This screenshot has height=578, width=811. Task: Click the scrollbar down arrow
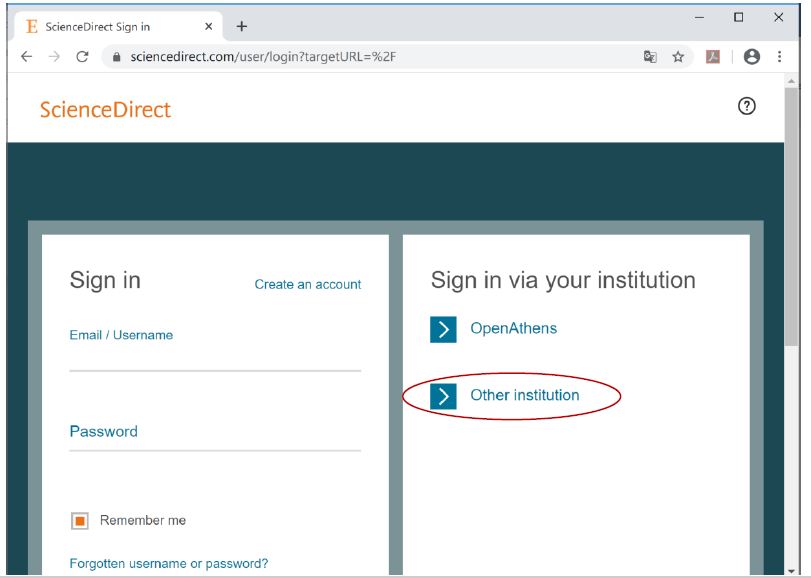(x=791, y=571)
